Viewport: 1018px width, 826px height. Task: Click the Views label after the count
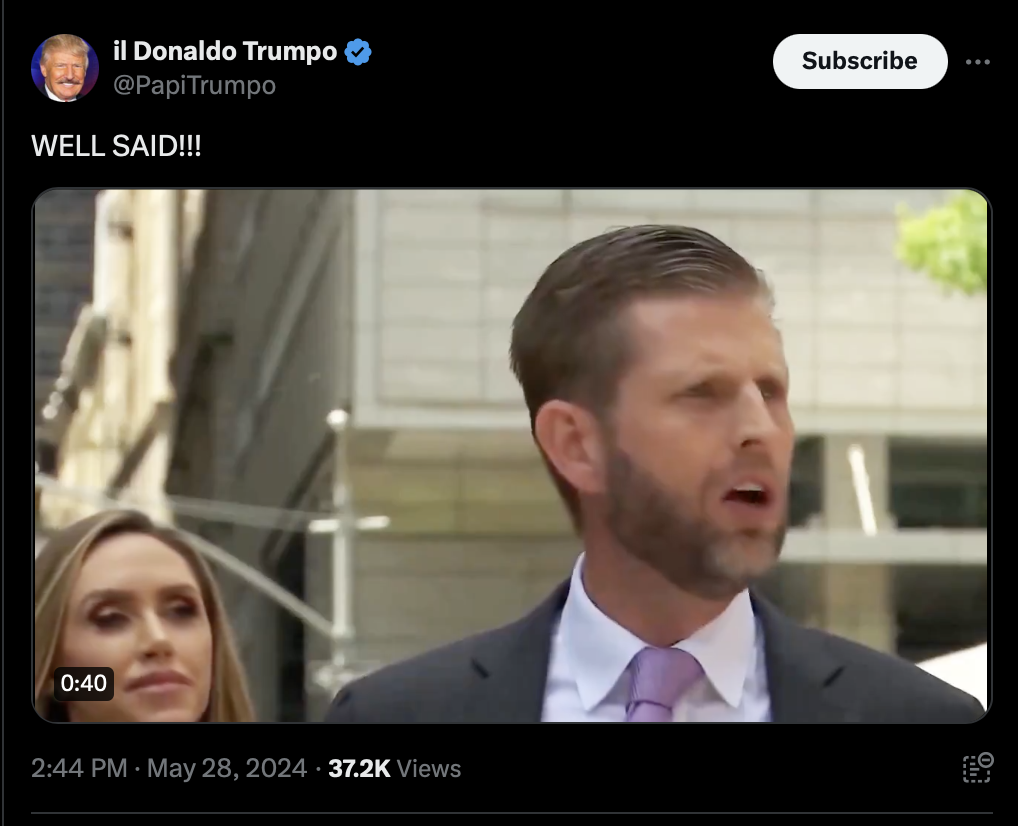[428, 769]
